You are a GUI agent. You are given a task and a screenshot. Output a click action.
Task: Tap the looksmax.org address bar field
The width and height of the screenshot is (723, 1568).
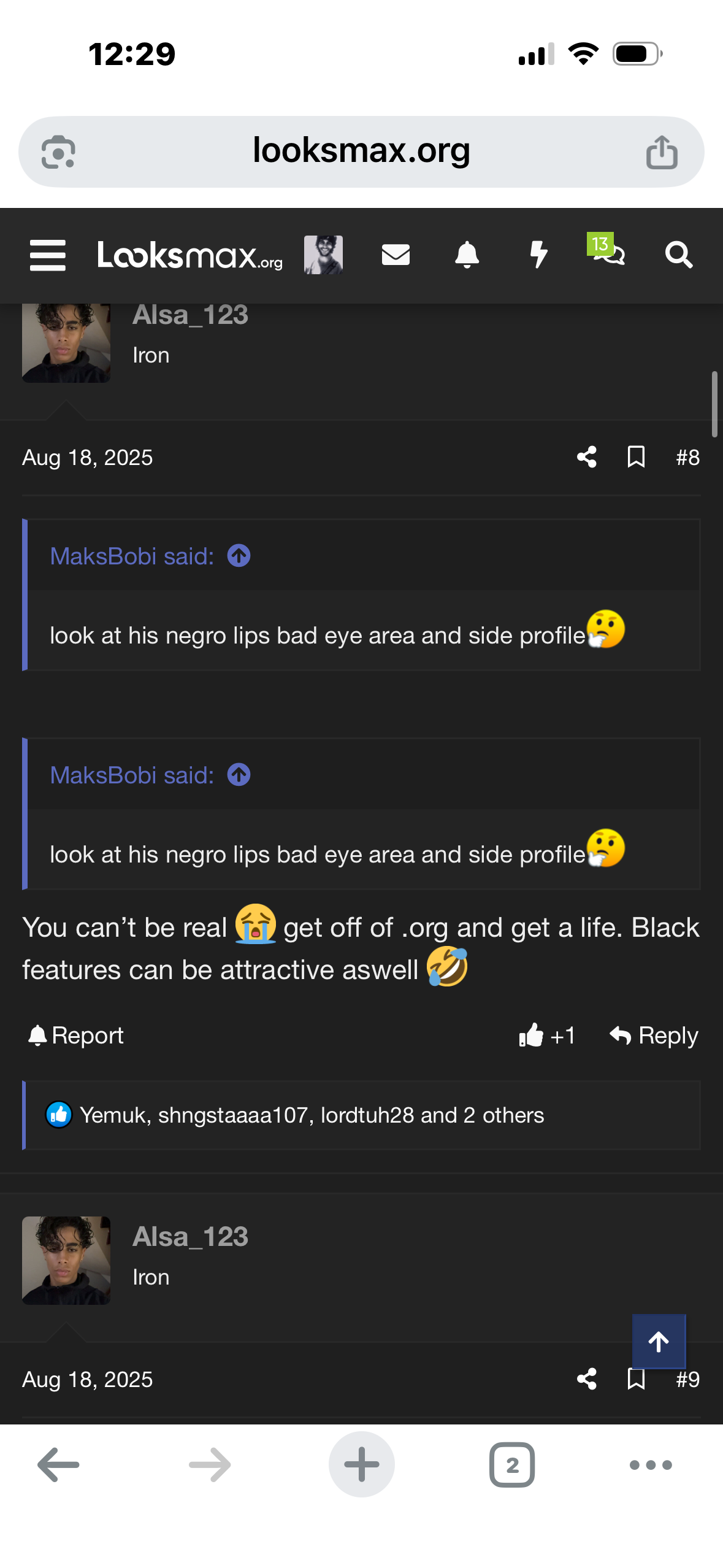tap(361, 151)
